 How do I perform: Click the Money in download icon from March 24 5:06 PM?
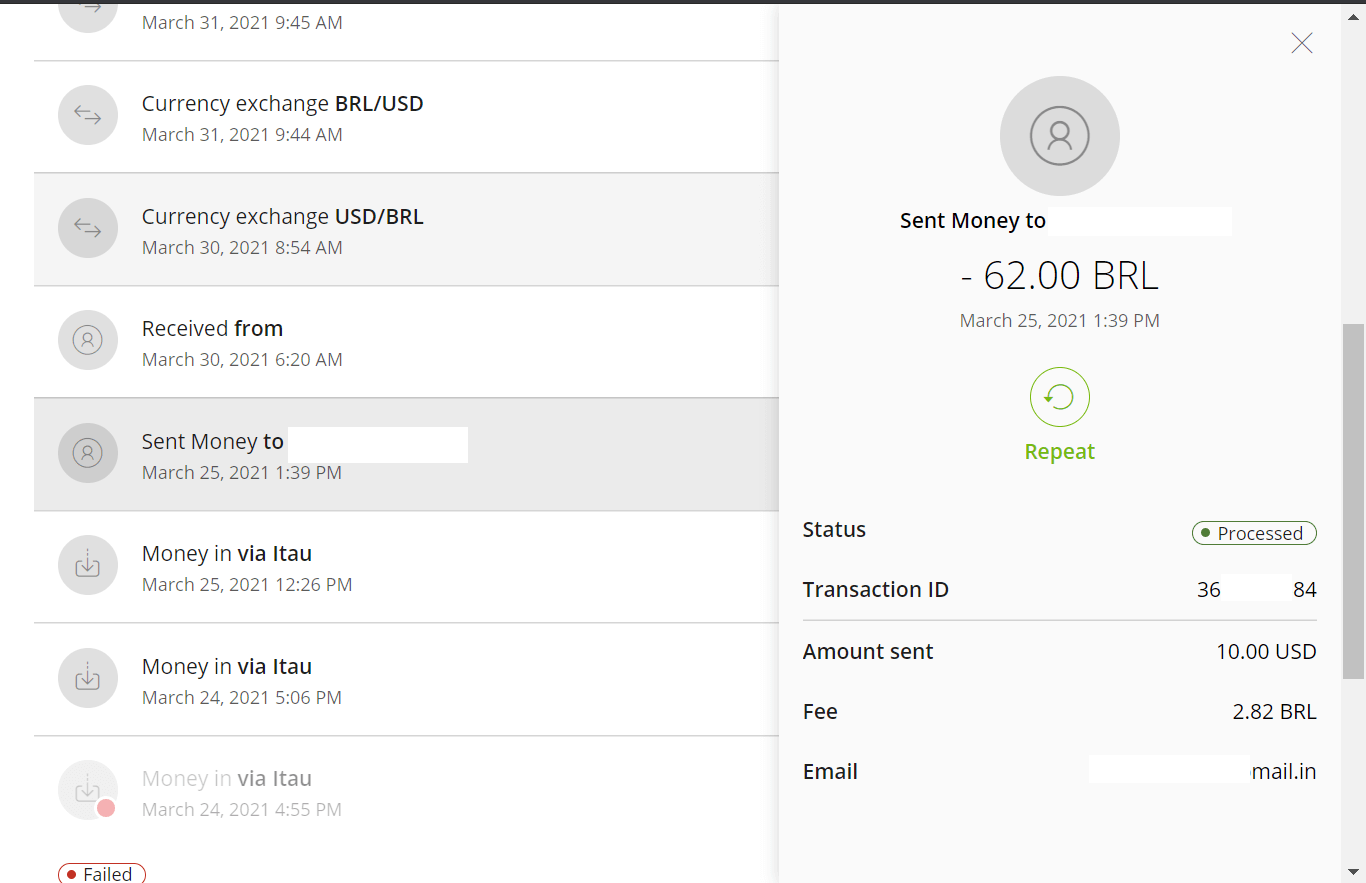(x=88, y=678)
